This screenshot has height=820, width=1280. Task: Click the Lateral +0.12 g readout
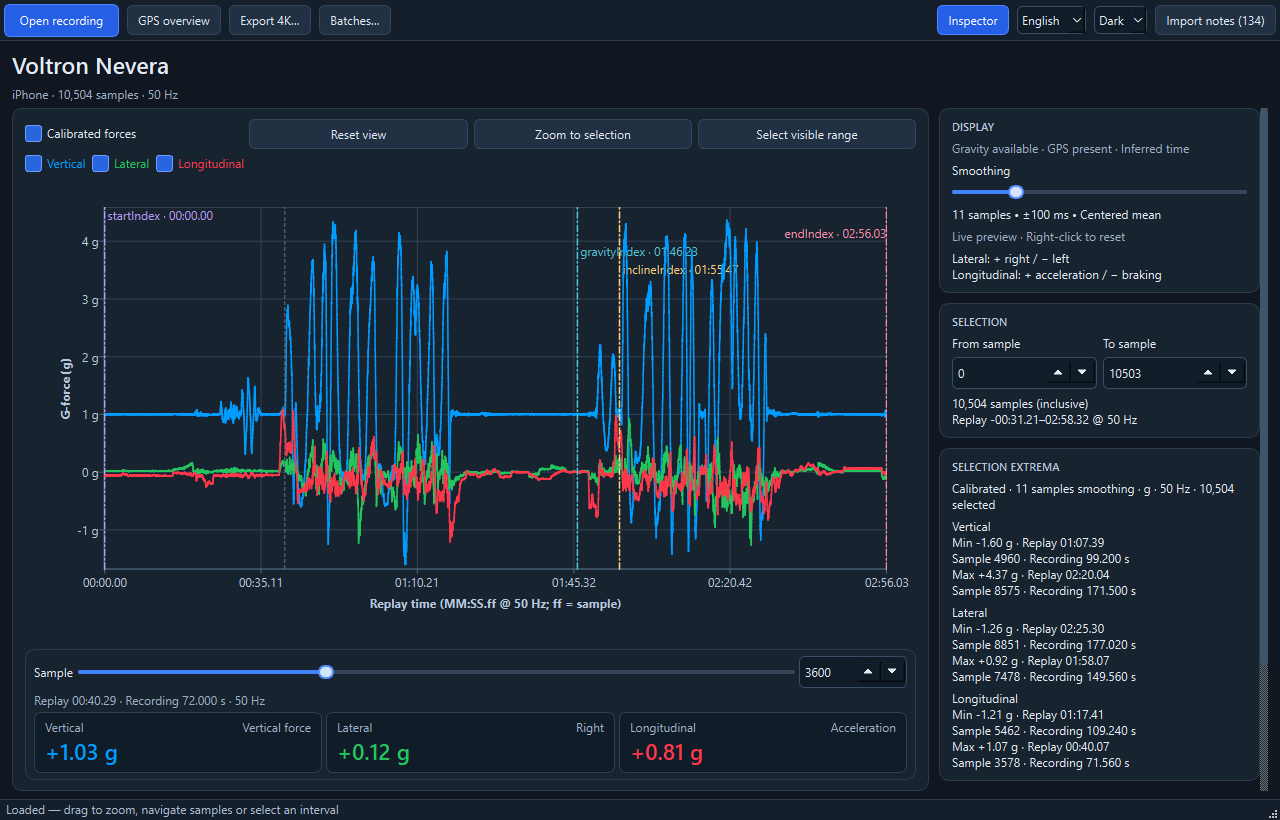coord(373,753)
